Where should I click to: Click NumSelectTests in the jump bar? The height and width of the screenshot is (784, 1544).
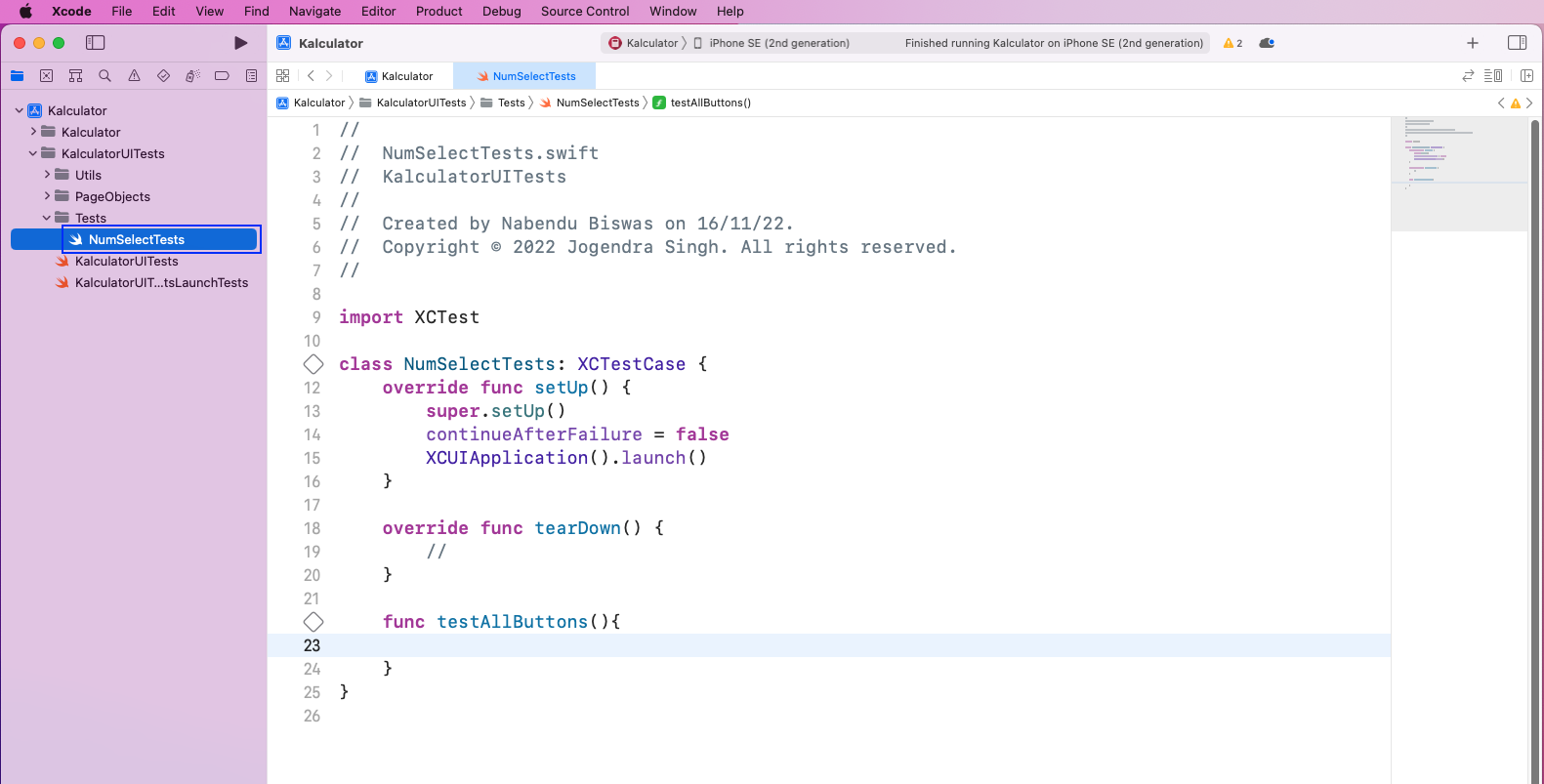click(590, 103)
